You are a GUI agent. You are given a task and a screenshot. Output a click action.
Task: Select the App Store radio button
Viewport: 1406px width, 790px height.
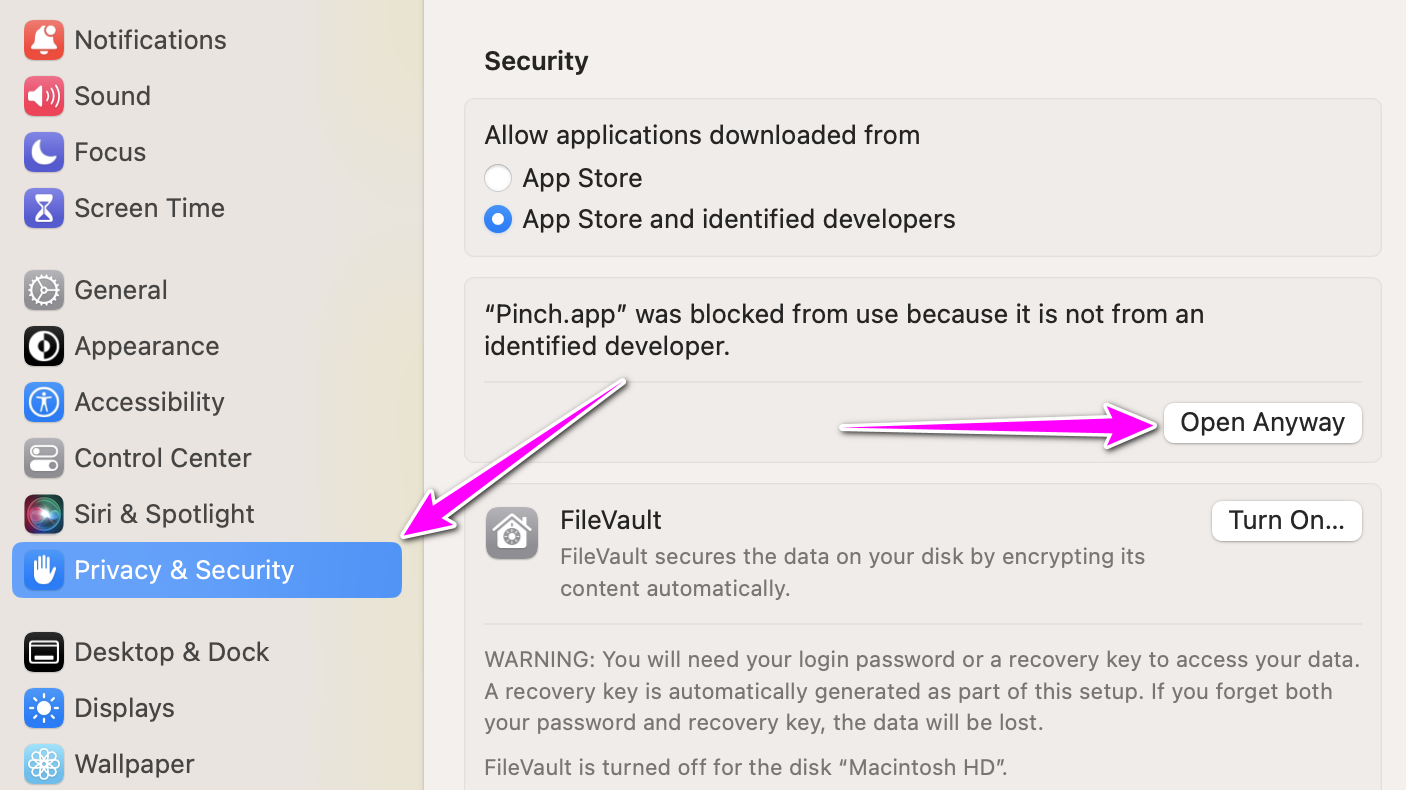pyautogui.click(x=498, y=179)
